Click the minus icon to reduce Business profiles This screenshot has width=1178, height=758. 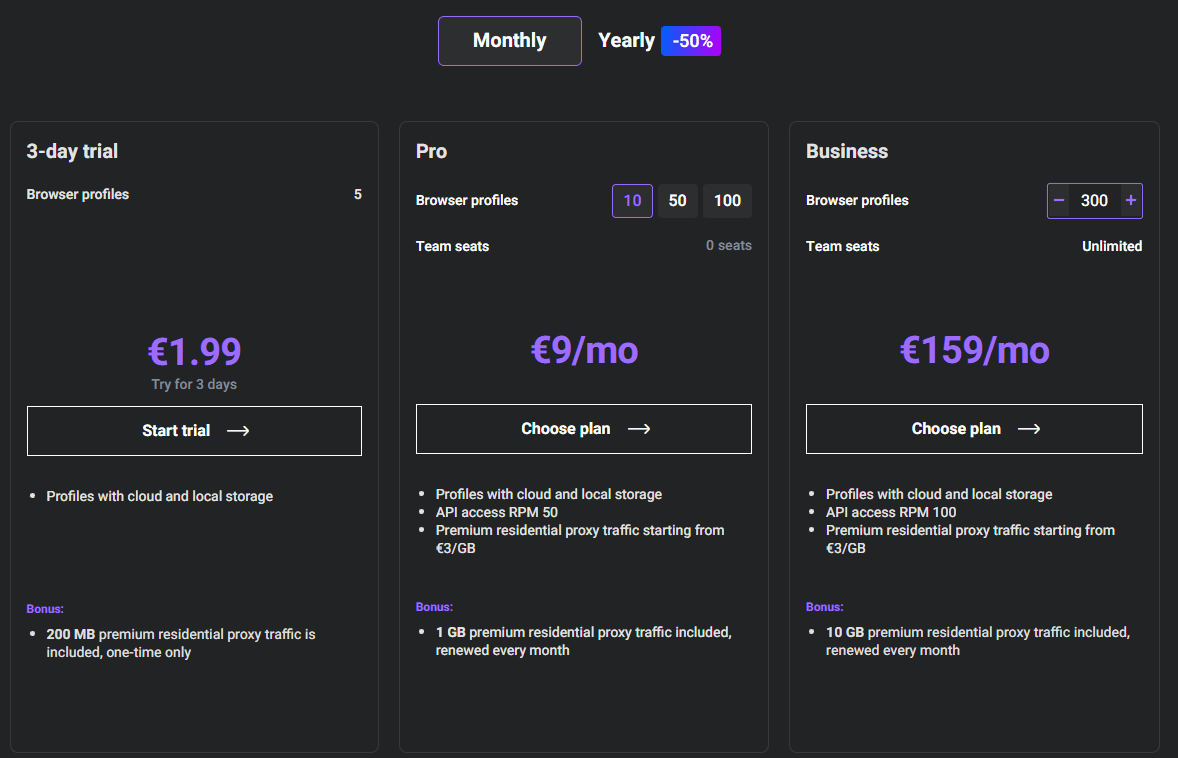(x=1058, y=200)
